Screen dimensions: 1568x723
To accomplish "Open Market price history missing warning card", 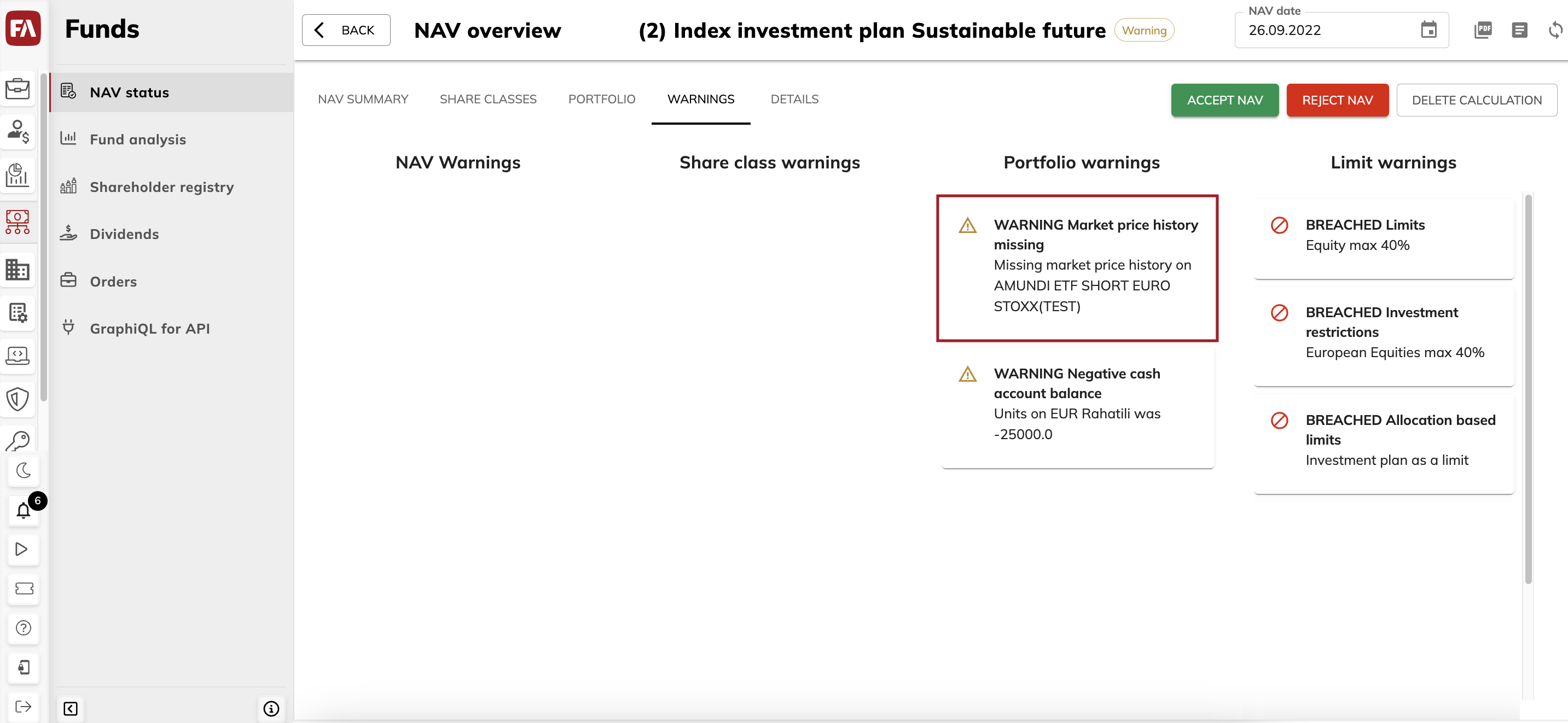I will pyautogui.click(x=1077, y=268).
